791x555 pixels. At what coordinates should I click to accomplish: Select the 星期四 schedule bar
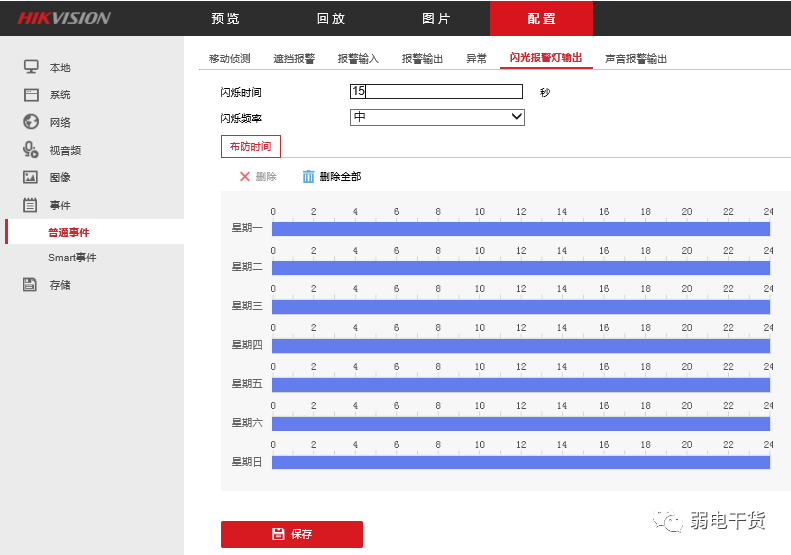521,346
